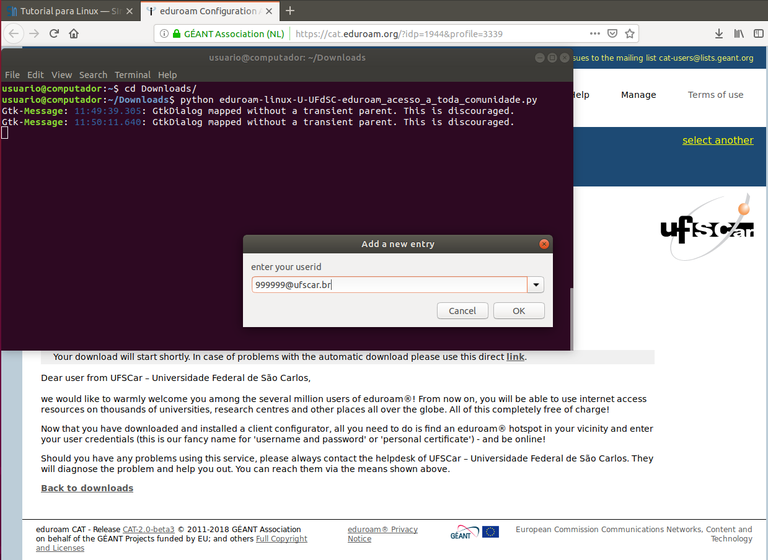Click the GÉANT Association (NL) certificate label
Viewport: 768px width, 560px height.
click(x=234, y=34)
